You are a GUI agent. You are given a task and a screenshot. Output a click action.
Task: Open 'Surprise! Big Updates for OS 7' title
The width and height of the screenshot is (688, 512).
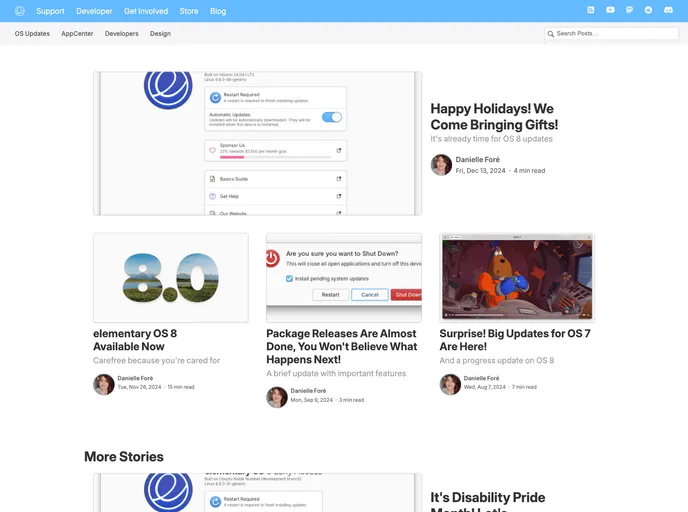515,340
